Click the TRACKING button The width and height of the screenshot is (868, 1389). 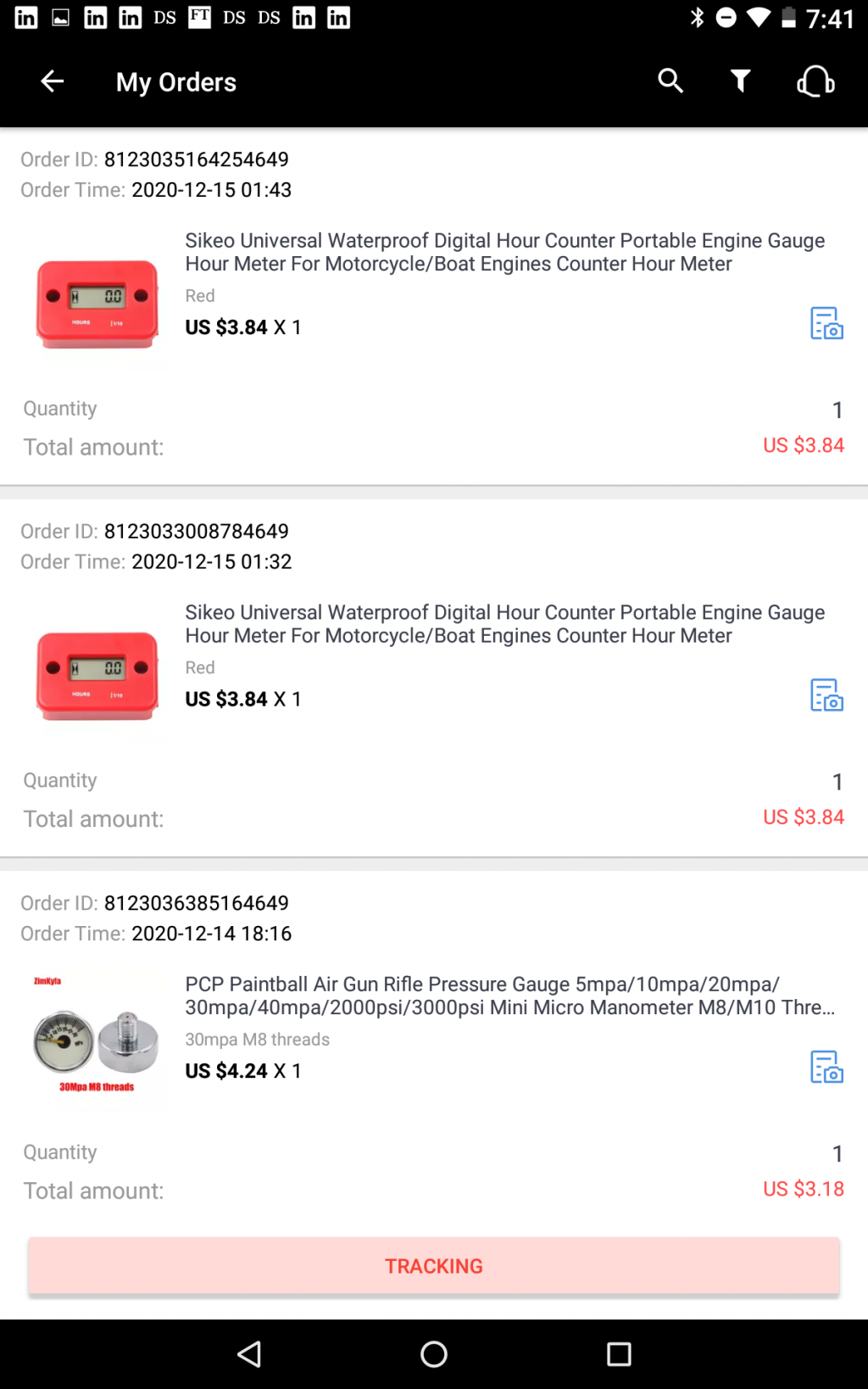(x=434, y=1266)
